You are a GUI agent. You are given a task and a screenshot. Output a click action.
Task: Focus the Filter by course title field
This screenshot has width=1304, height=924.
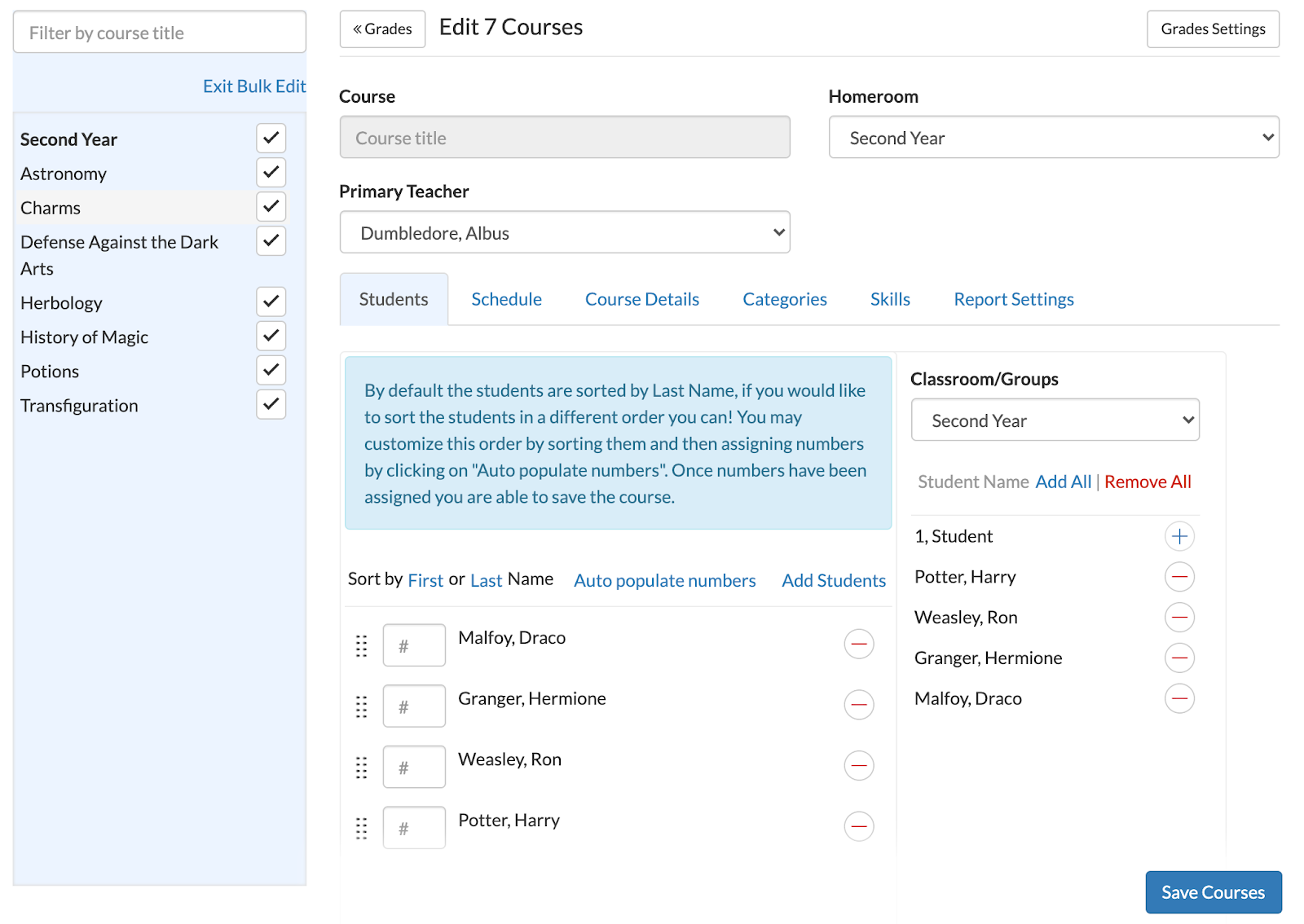pos(160,33)
